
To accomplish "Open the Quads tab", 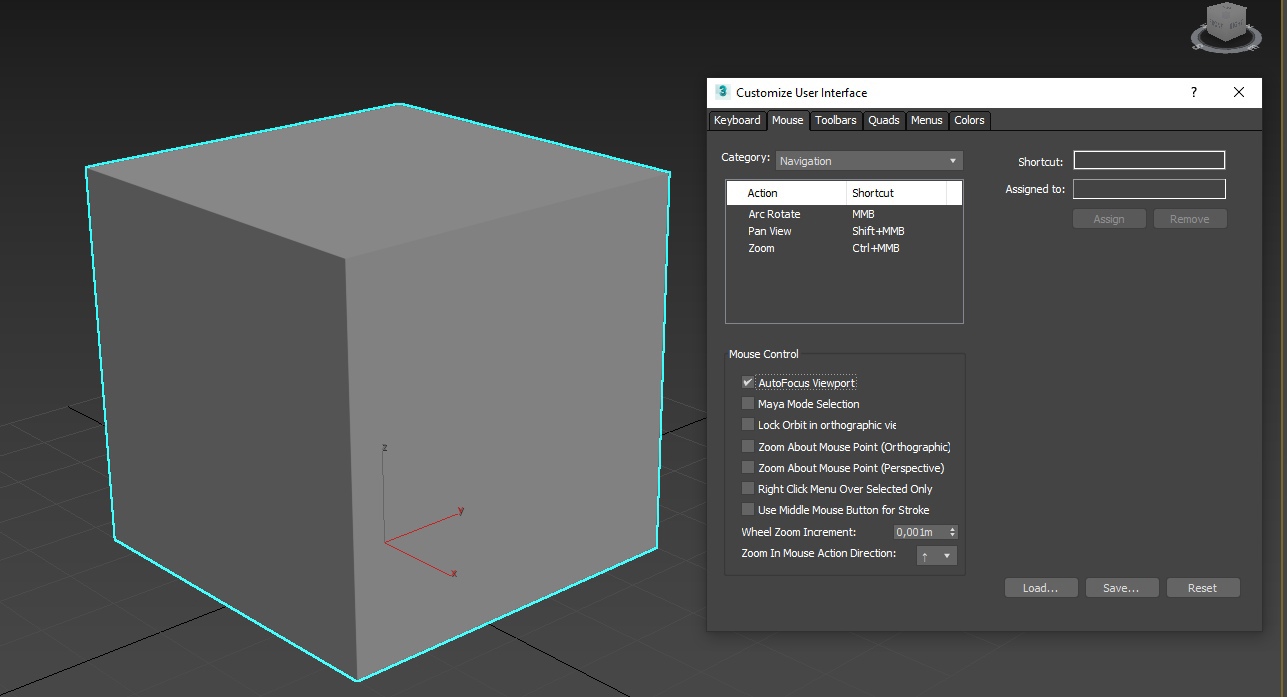I will coord(884,120).
